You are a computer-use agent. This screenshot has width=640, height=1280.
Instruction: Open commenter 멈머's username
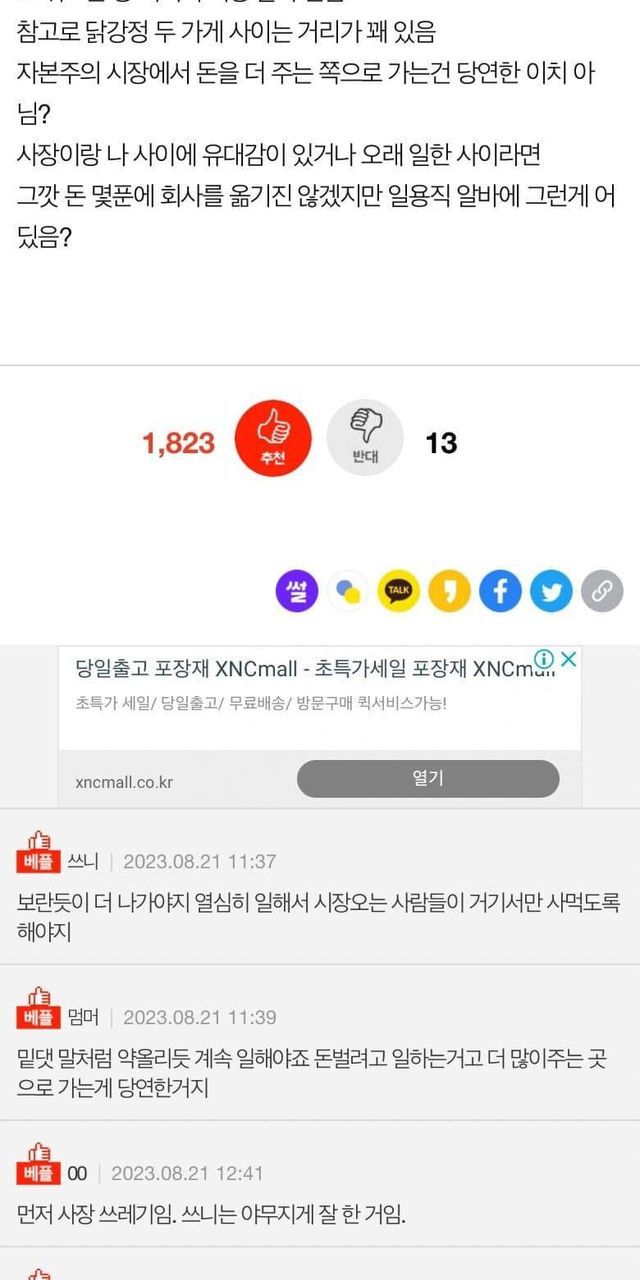coord(82,1017)
